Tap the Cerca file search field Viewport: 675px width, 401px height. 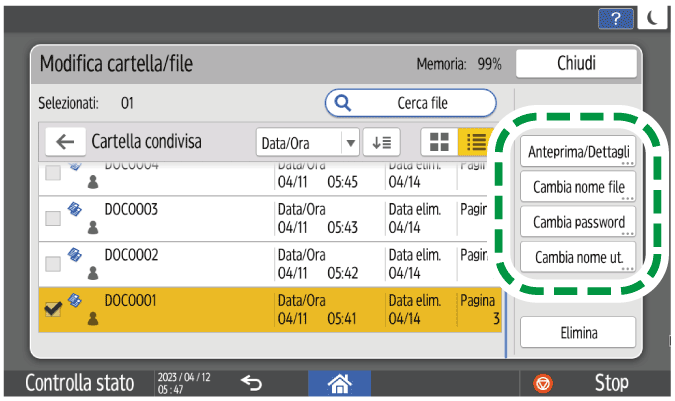(x=411, y=102)
